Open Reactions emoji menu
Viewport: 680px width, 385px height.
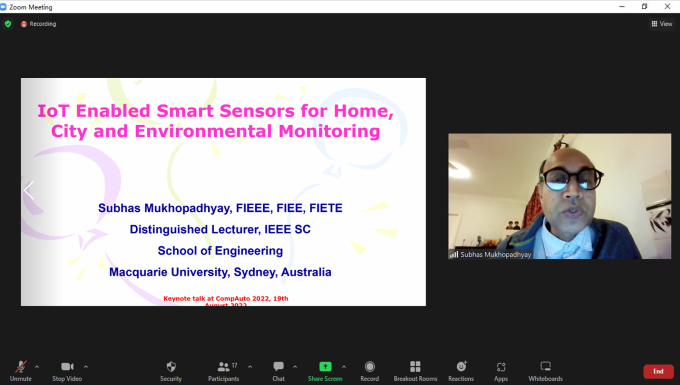(461, 371)
